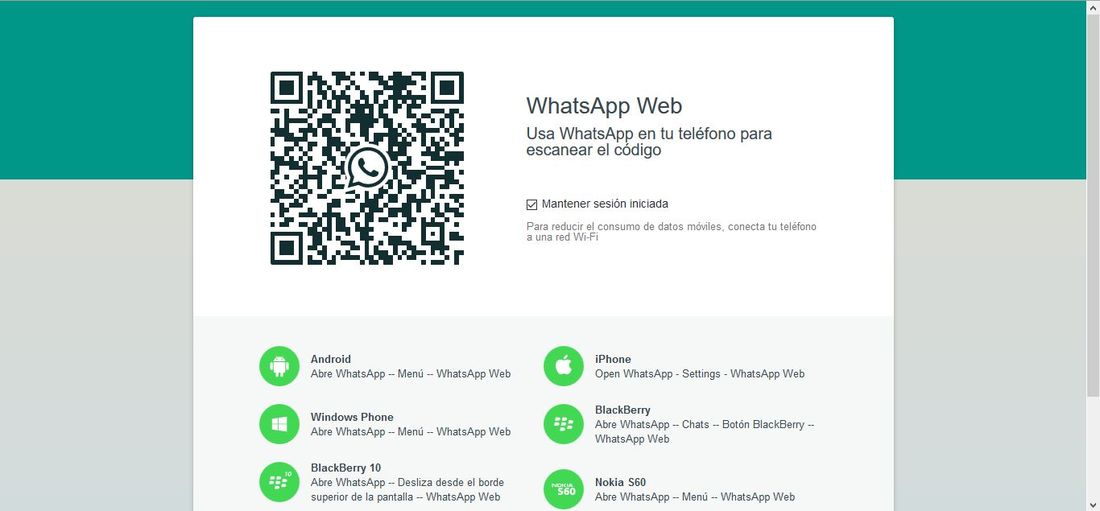Click the 'BlackBerry' heading
The height and width of the screenshot is (511, 1100).
622,410
